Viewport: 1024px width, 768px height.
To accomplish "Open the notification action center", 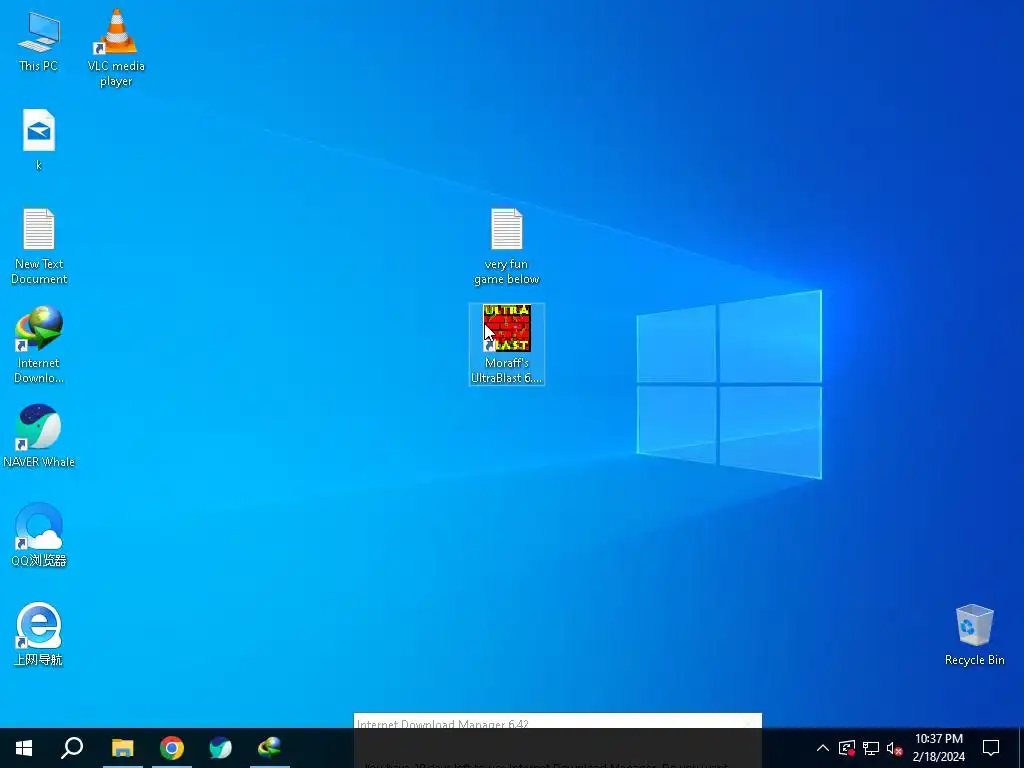I will [x=991, y=748].
